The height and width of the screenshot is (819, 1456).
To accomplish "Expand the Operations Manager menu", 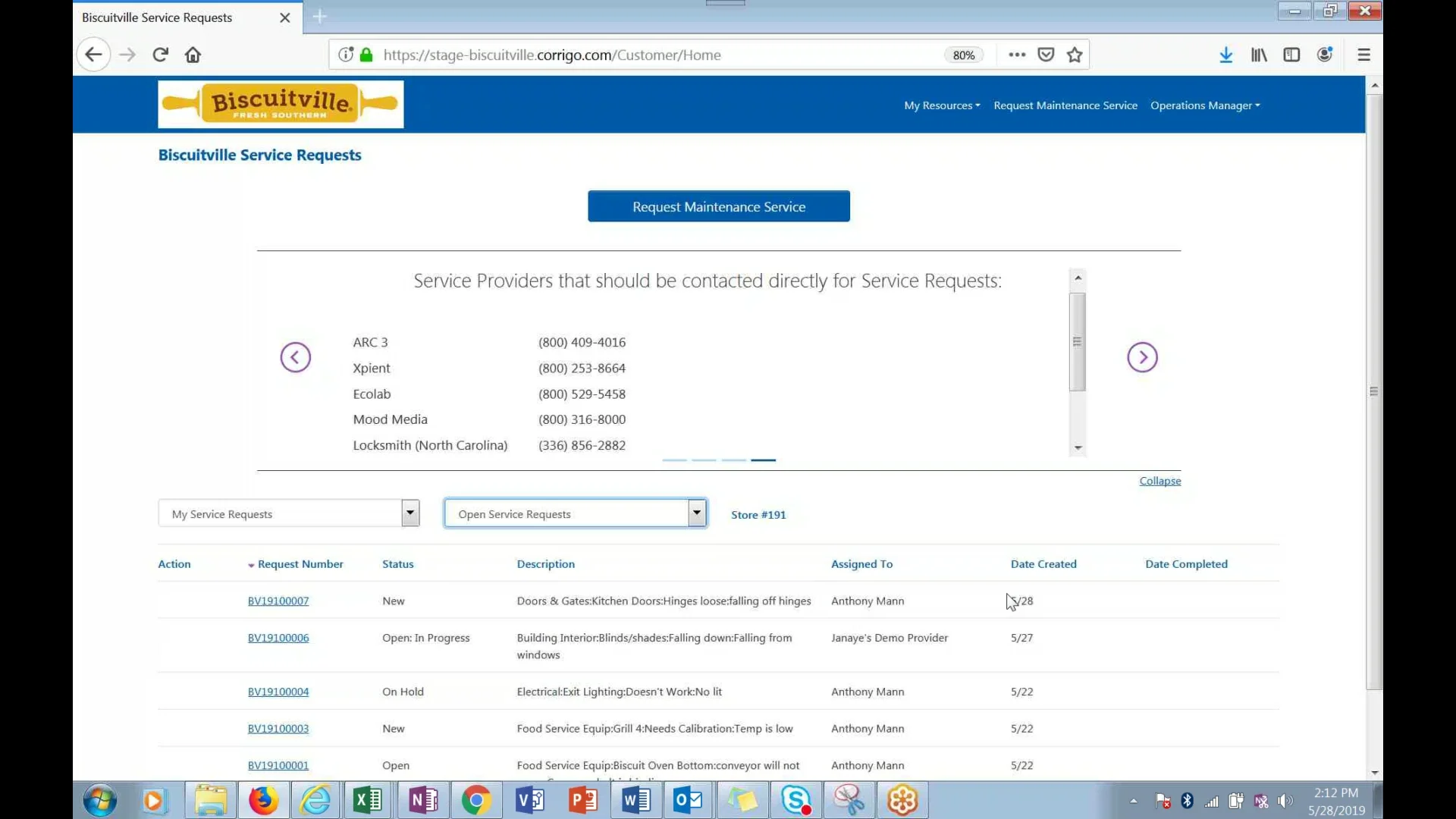I will point(1204,105).
